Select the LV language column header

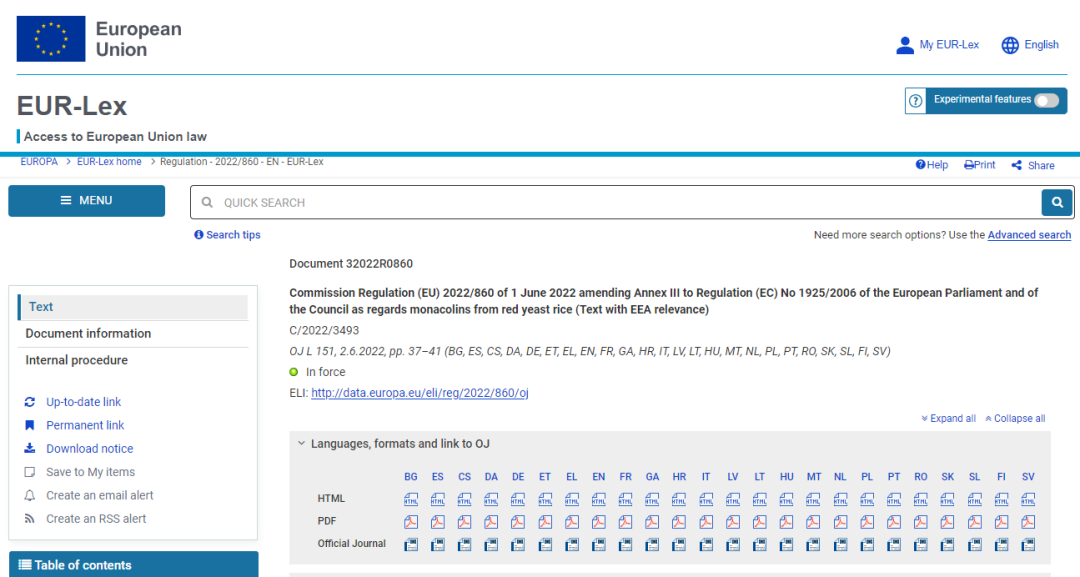coord(733,476)
